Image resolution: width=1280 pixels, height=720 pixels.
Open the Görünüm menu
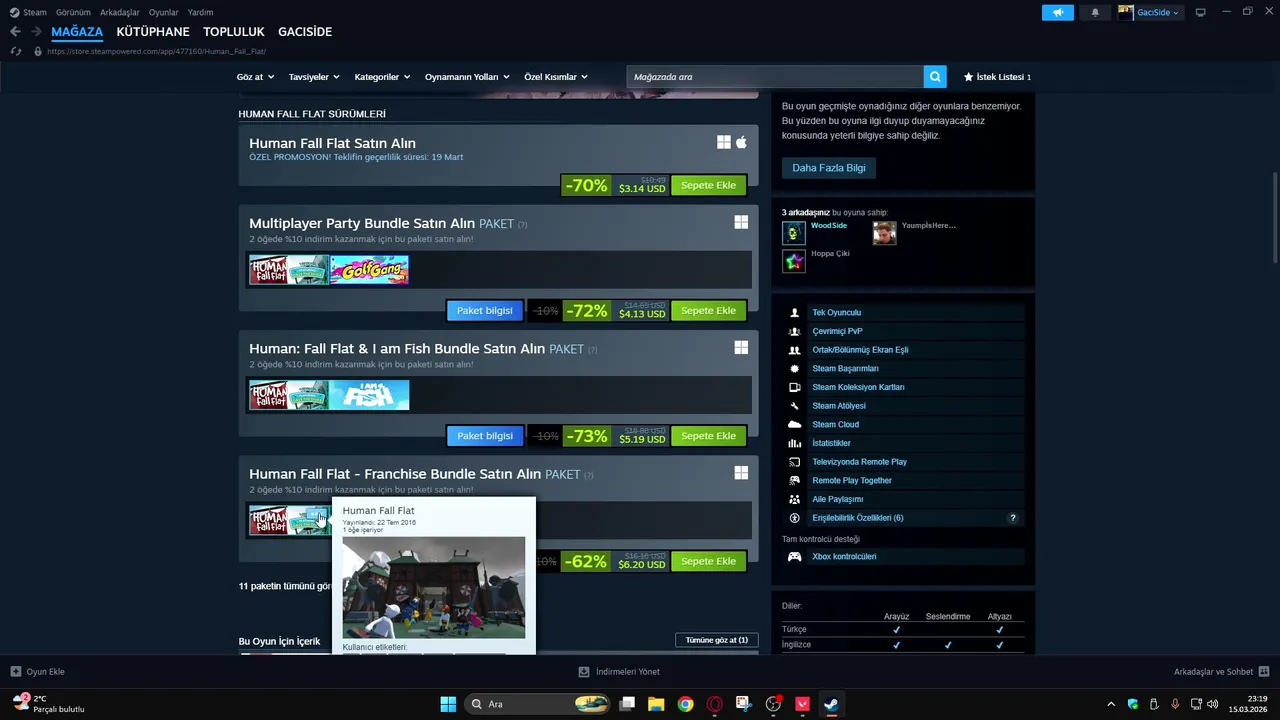(73, 12)
